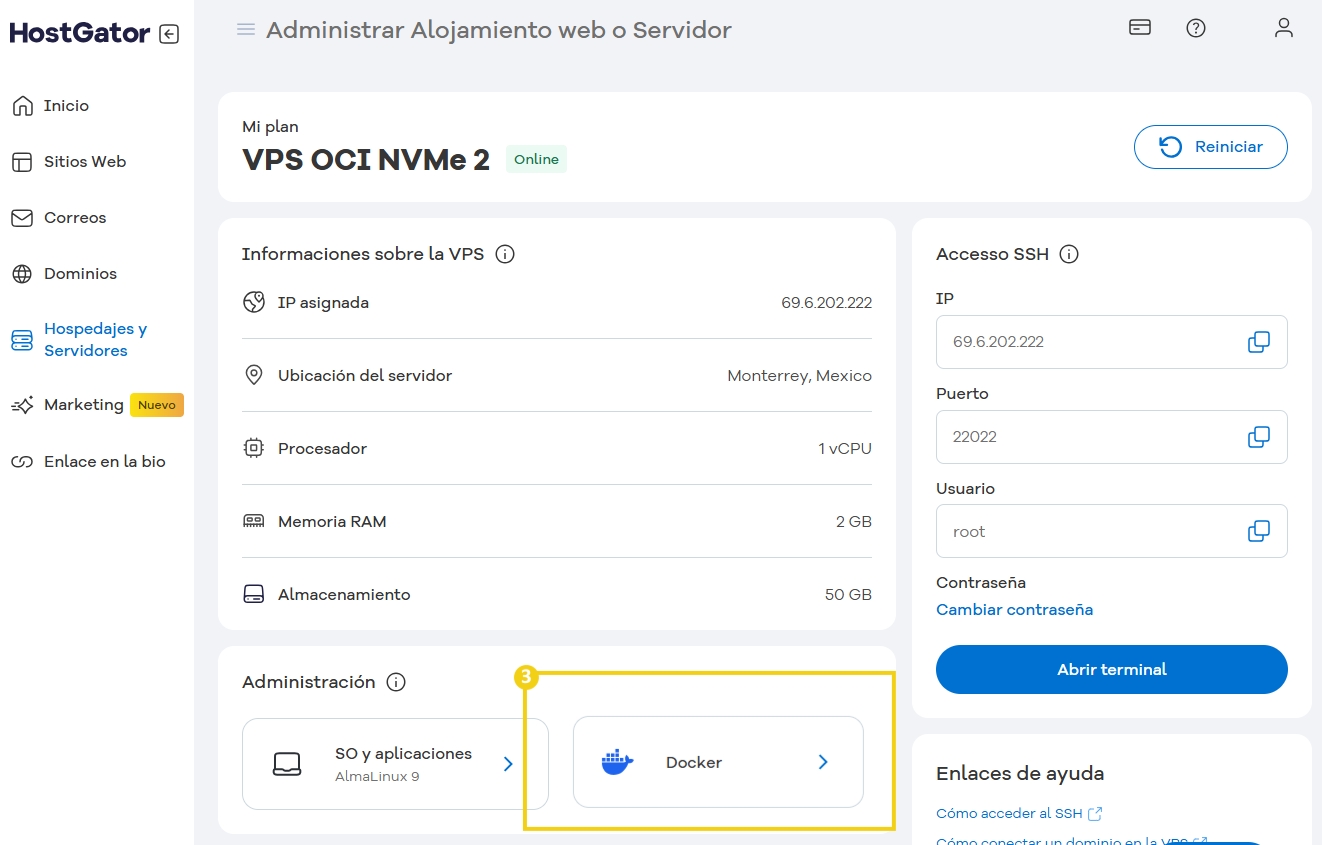The height and width of the screenshot is (845, 1322).
Task: Open the user profile icon
Action: point(1284,28)
